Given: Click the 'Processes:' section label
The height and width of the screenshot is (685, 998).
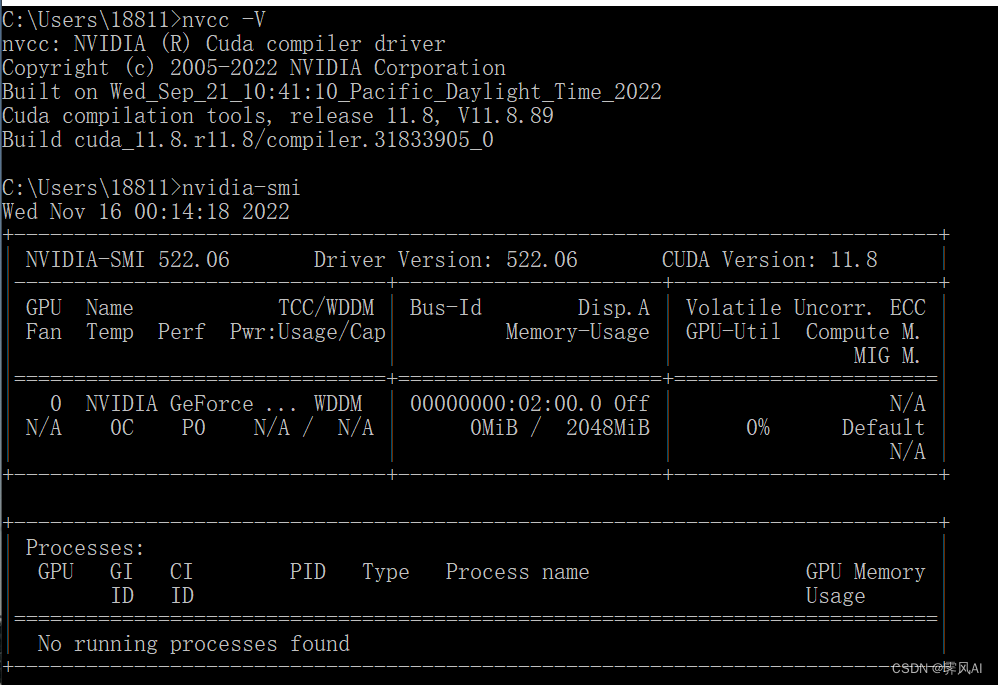Looking at the screenshot, I should (85, 548).
